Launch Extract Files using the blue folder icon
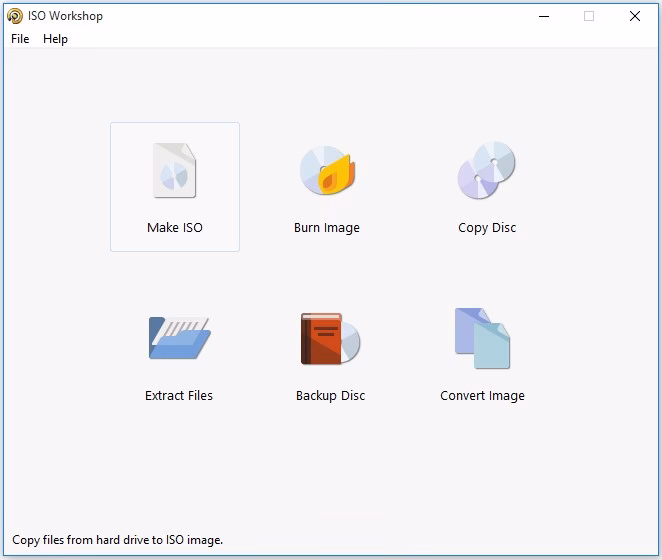The height and width of the screenshot is (560, 662). [x=178, y=338]
